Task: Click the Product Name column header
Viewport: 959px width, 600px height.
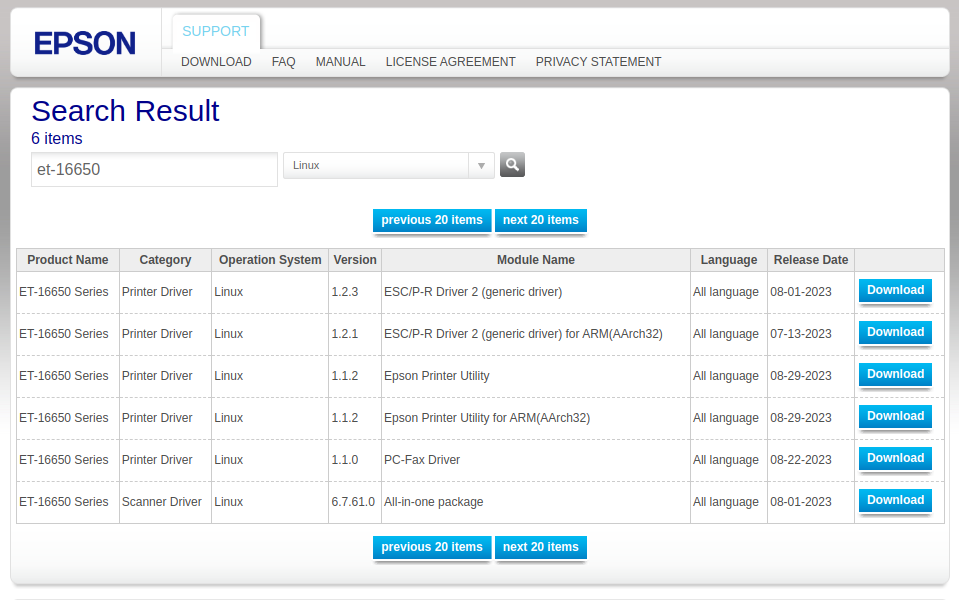Action: point(68,260)
